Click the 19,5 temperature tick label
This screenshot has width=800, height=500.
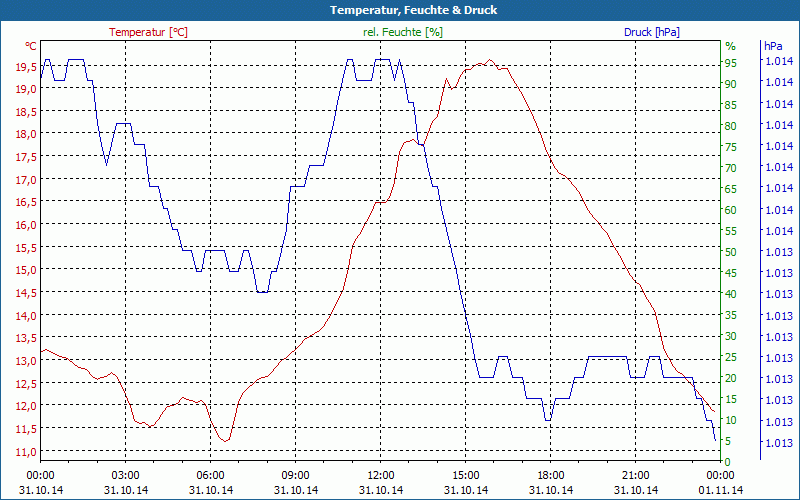pyautogui.click(x=26, y=66)
